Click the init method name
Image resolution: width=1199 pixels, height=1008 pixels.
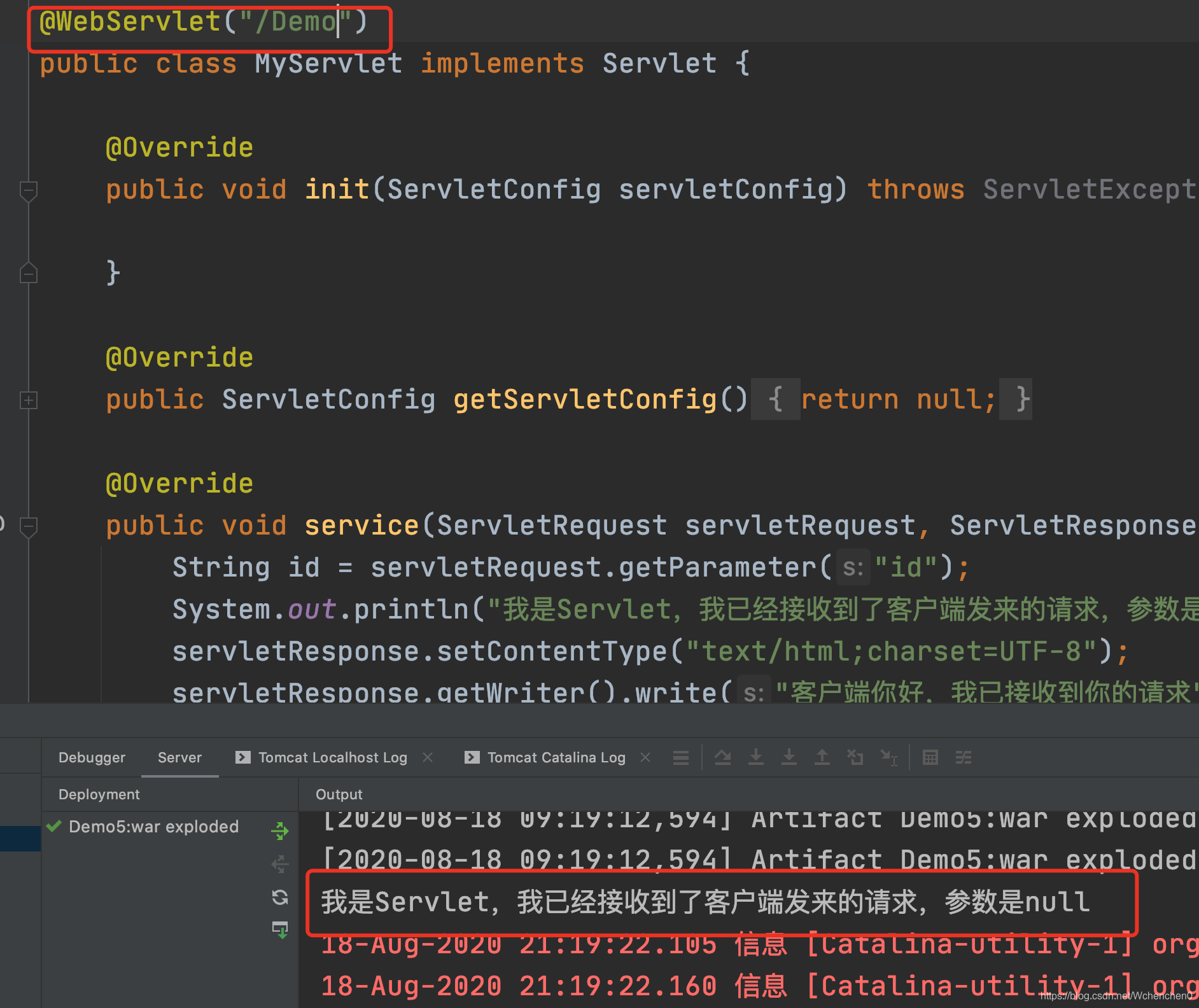click(x=337, y=190)
